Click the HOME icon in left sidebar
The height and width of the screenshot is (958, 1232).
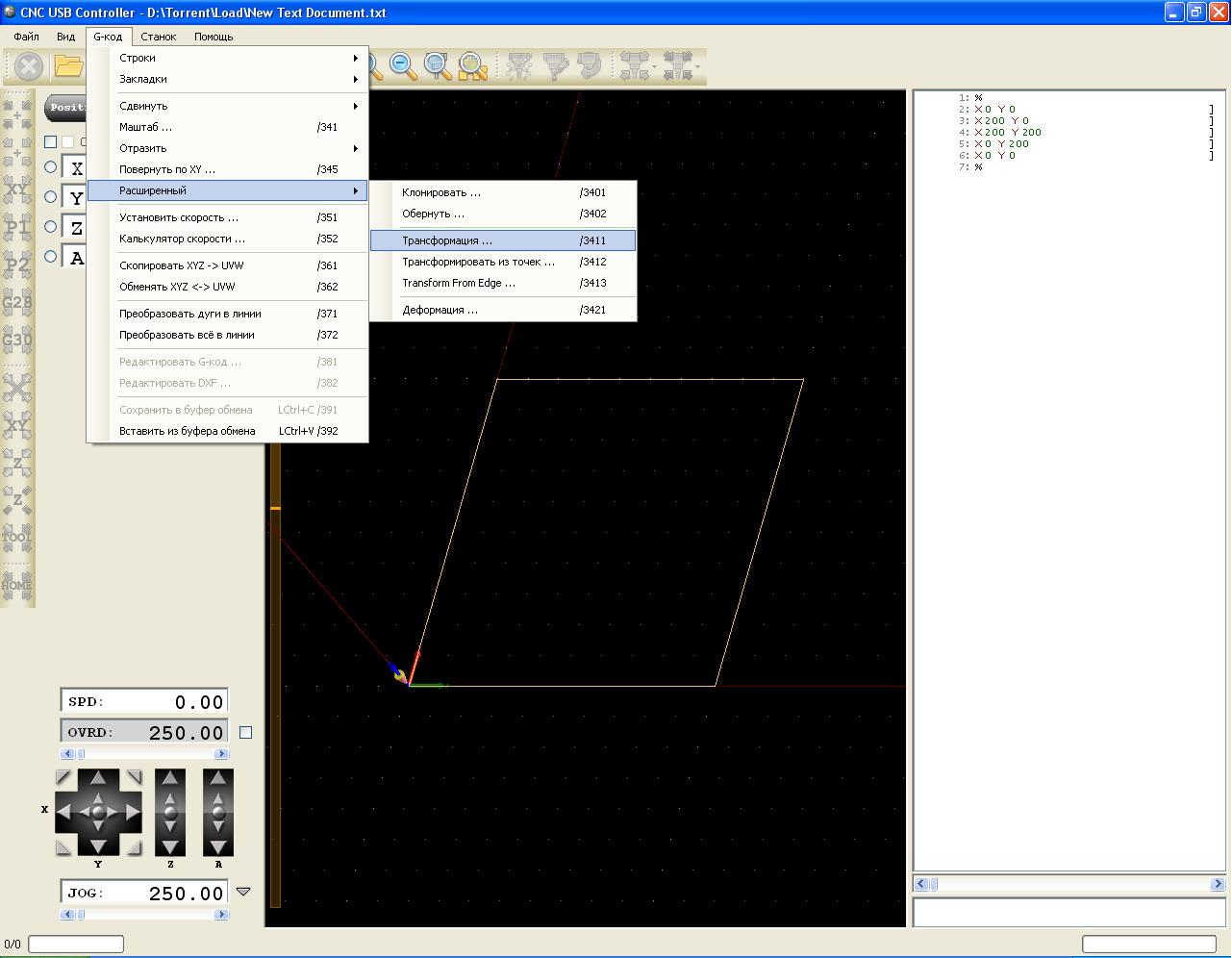(16, 585)
